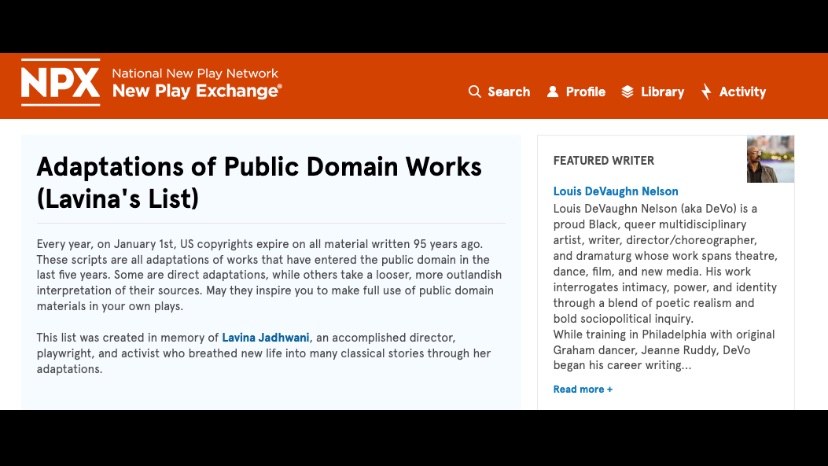Click the Activity lightning bolt icon

[x=706, y=91]
